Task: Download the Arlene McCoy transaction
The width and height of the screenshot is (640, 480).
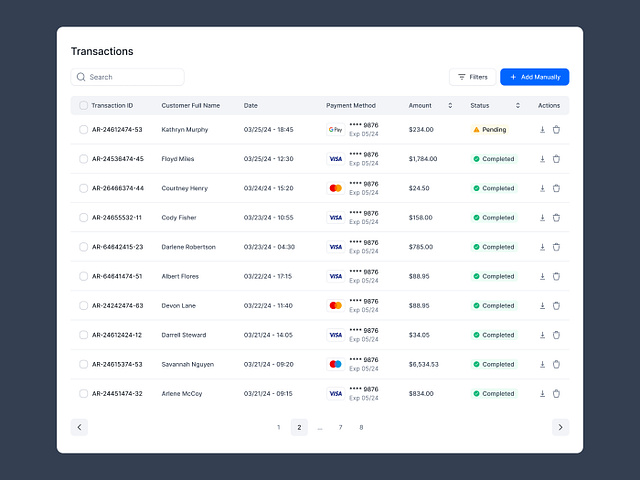Action: coord(542,394)
